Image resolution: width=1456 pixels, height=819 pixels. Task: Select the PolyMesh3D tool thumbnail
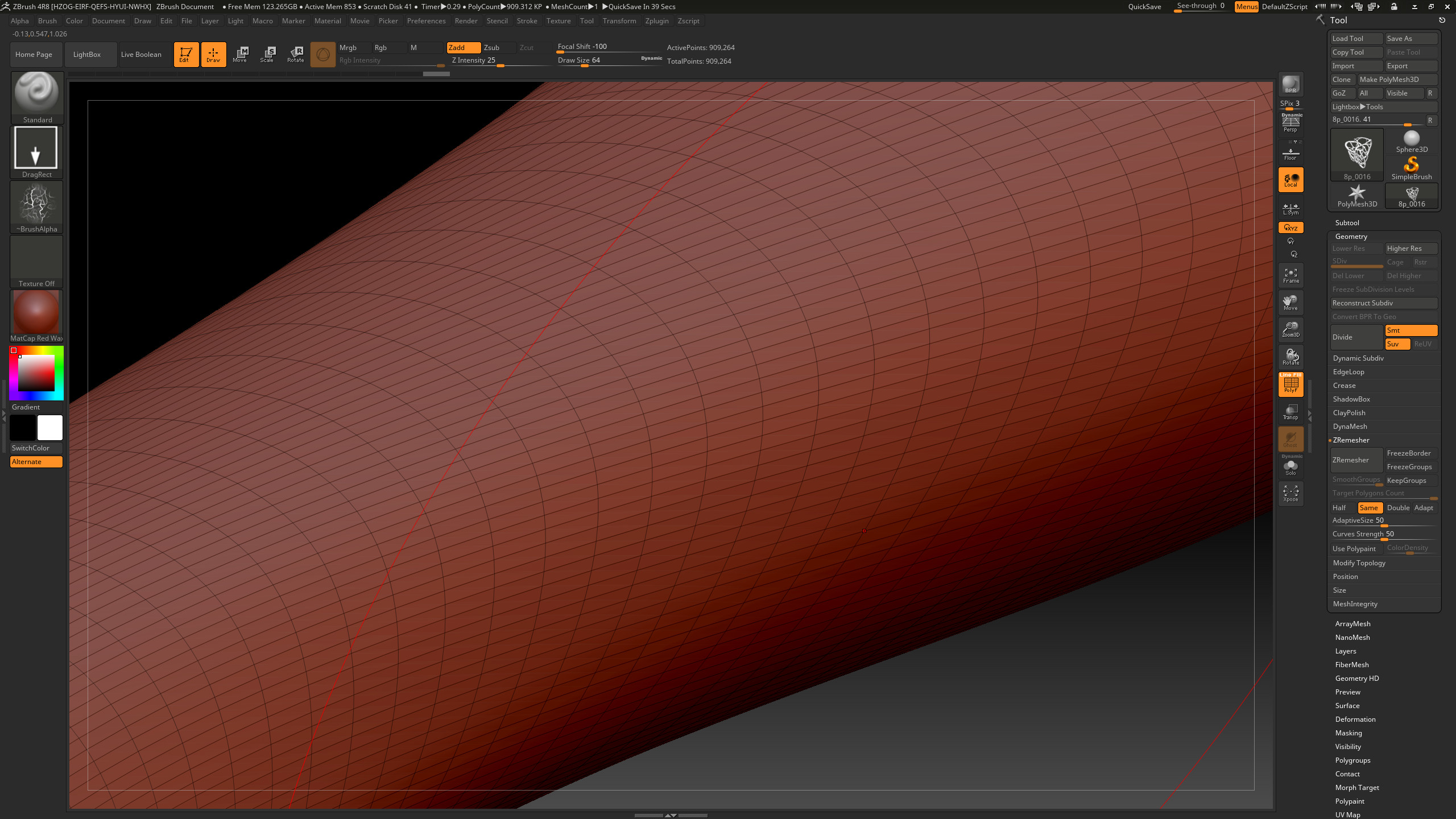[x=1356, y=196]
